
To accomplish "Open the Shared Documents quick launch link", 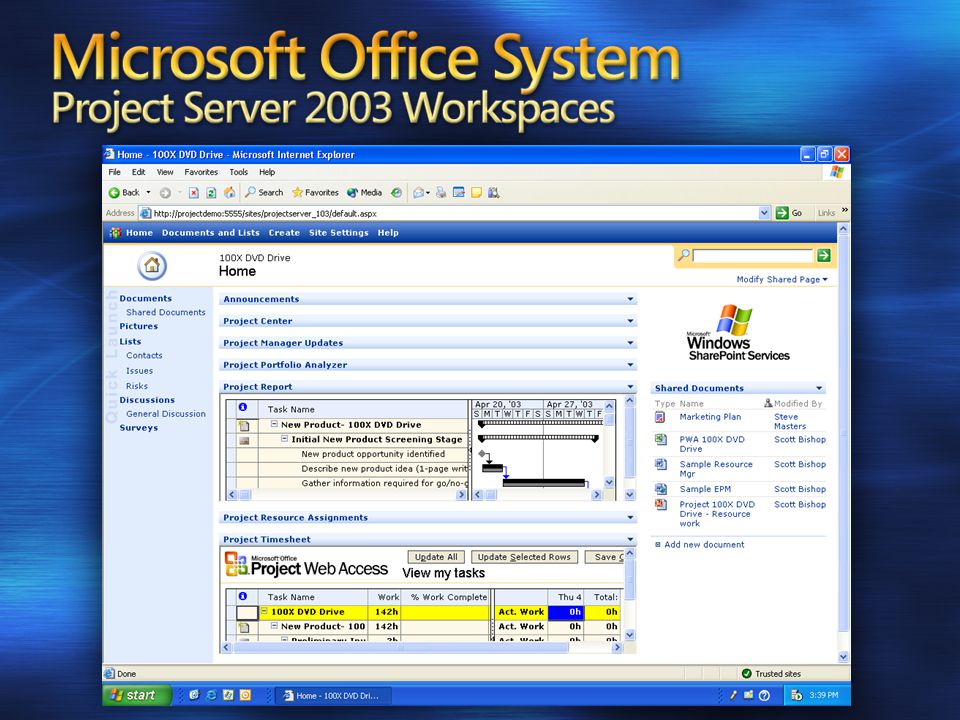I will 166,312.
